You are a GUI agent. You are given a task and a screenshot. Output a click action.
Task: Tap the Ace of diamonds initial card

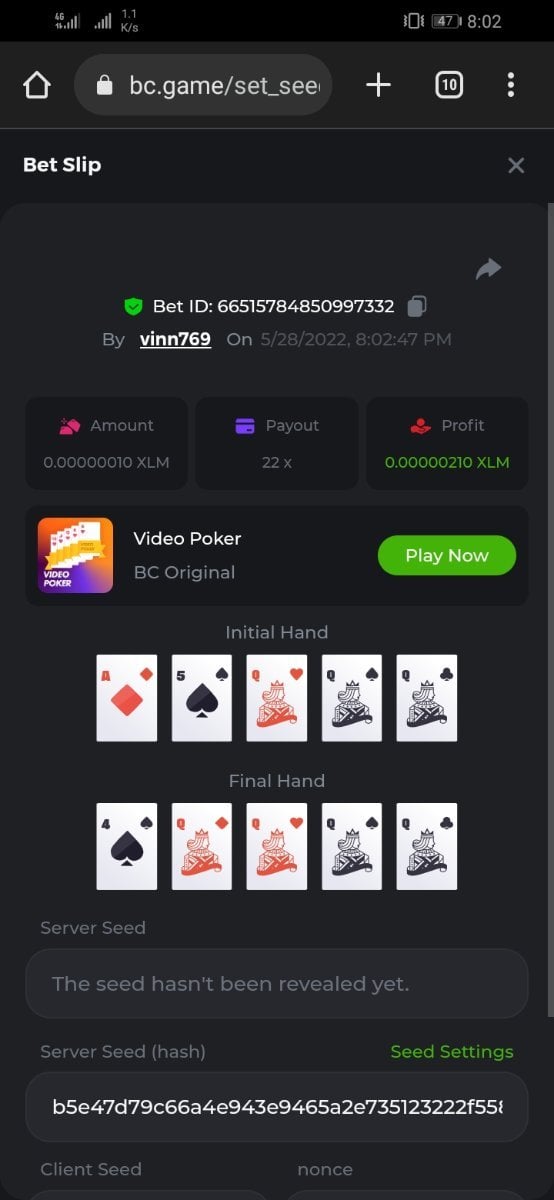127,698
